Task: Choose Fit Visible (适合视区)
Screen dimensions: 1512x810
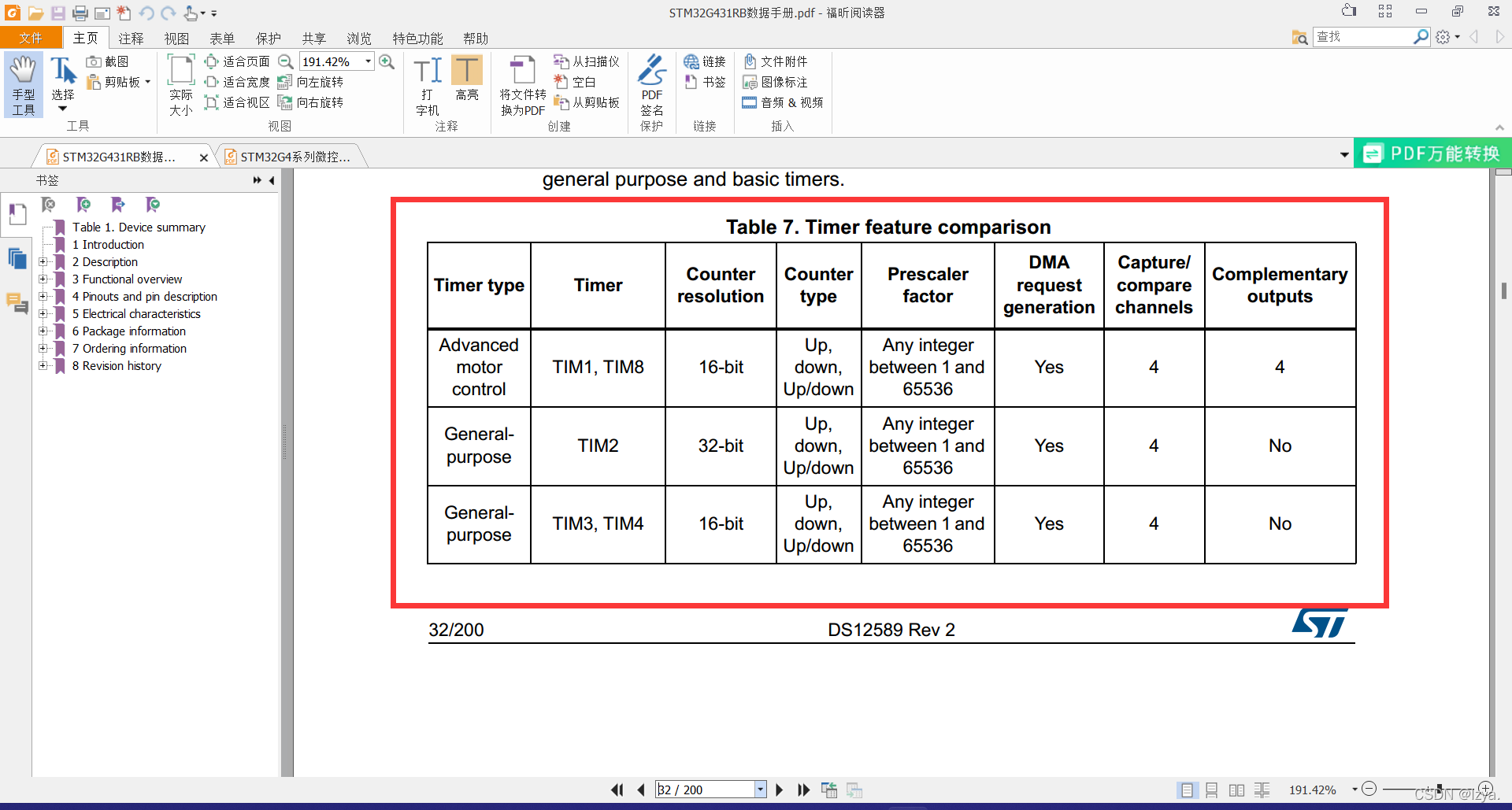Action: 237,102
